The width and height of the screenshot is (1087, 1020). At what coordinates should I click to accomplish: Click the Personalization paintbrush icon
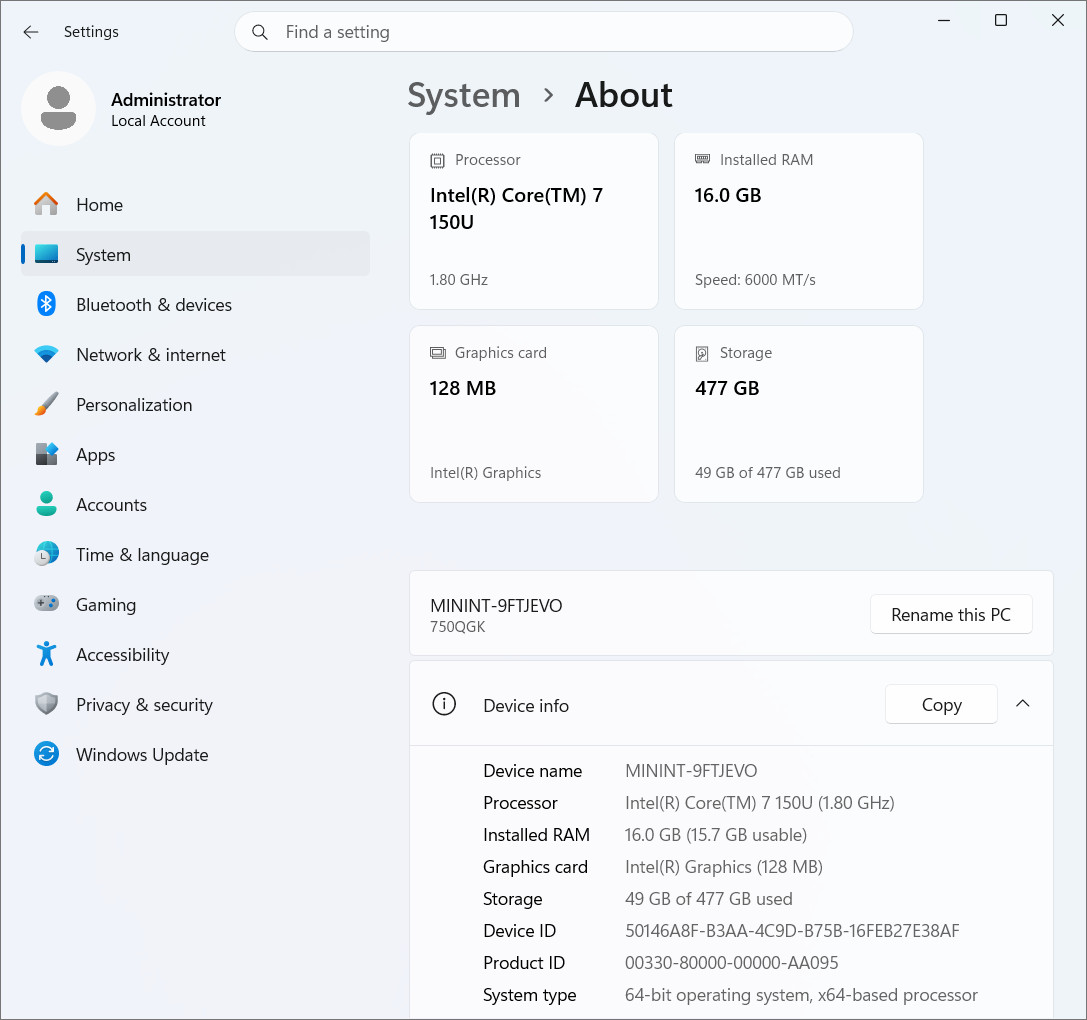[46, 404]
